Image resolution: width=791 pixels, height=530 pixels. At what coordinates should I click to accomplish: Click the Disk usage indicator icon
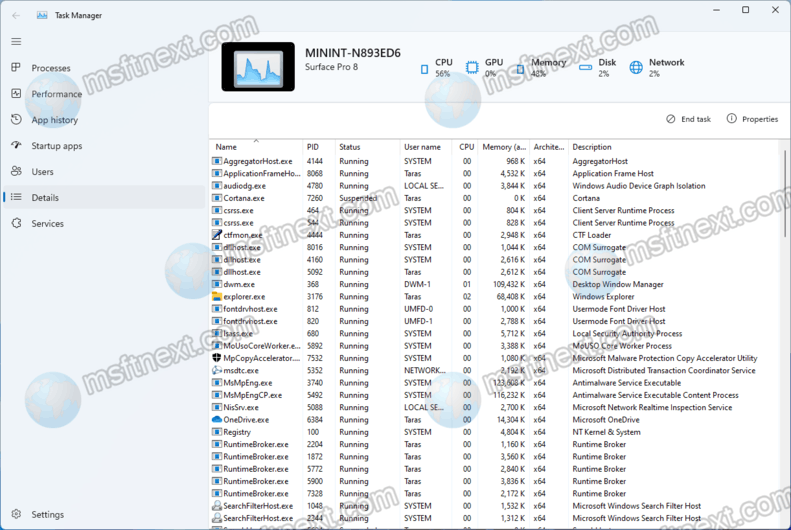tap(585, 67)
